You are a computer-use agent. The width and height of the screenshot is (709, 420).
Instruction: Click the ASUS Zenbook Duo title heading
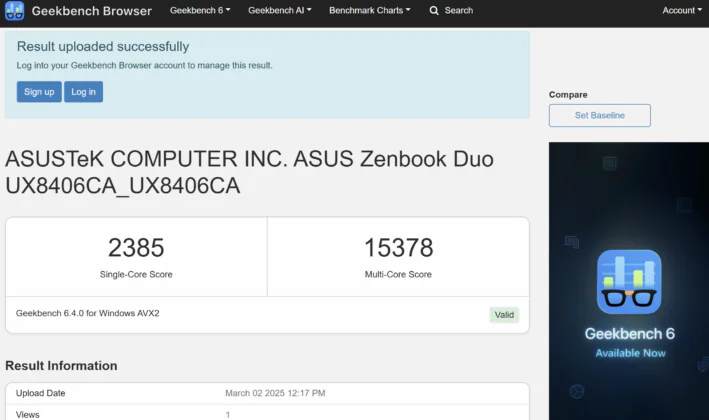pos(249,172)
